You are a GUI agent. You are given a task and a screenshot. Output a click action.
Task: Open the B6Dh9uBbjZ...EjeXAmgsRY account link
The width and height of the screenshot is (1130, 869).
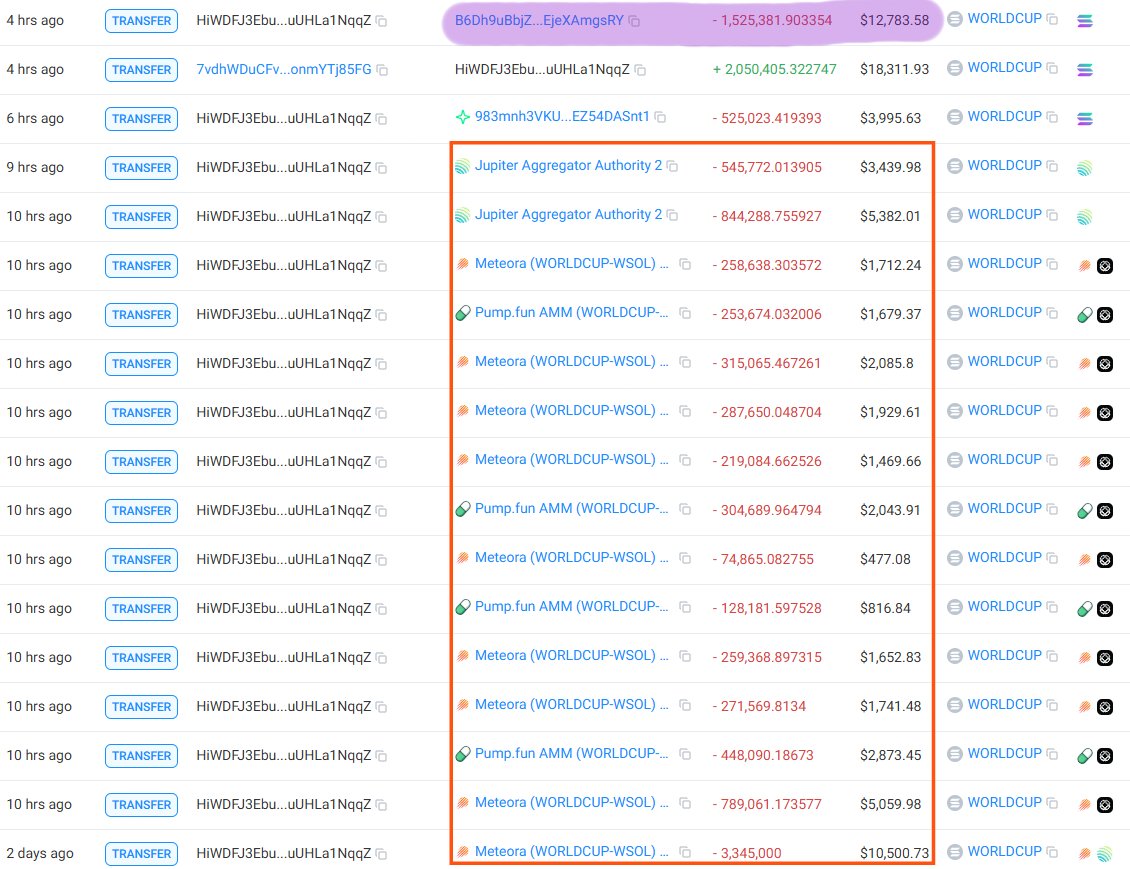tap(539, 20)
